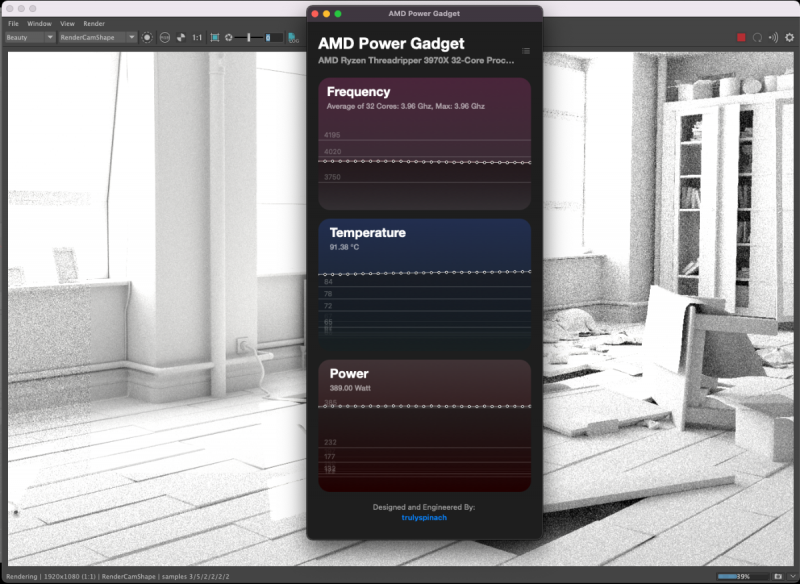Open the Window menu in render view

(x=39, y=23)
